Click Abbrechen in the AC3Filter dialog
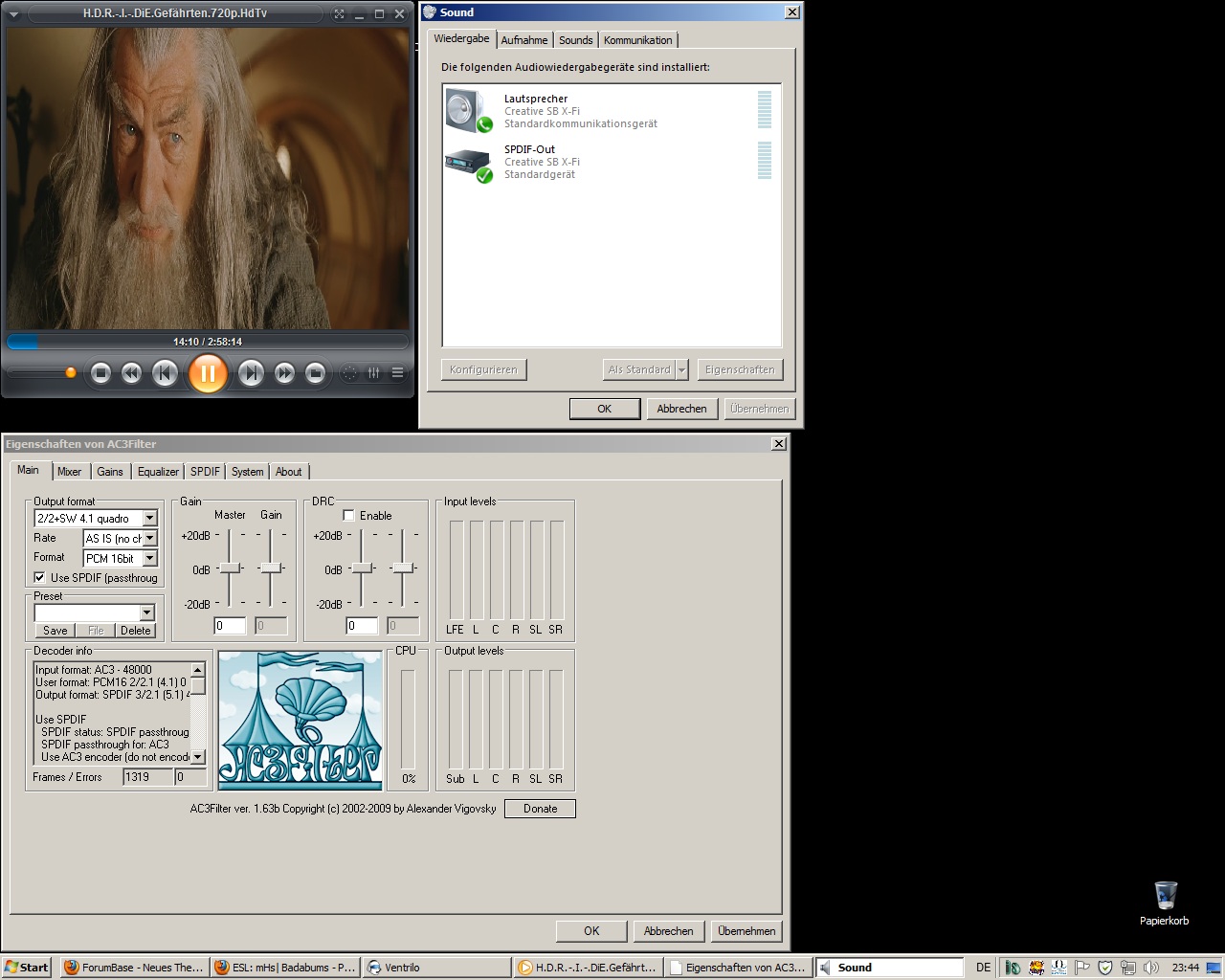 (x=668, y=931)
